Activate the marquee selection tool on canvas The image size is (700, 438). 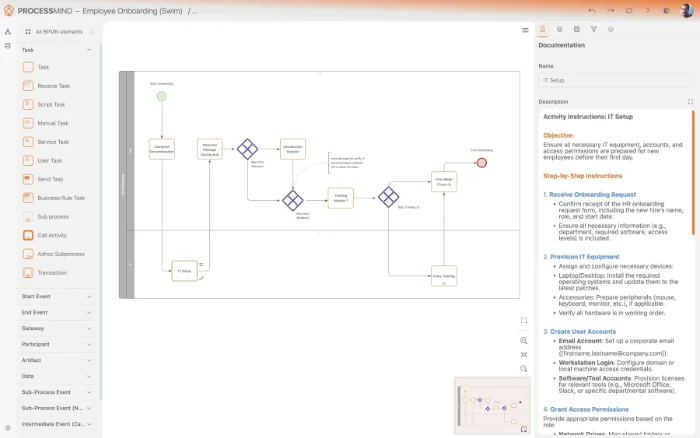[x=524, y=320]
